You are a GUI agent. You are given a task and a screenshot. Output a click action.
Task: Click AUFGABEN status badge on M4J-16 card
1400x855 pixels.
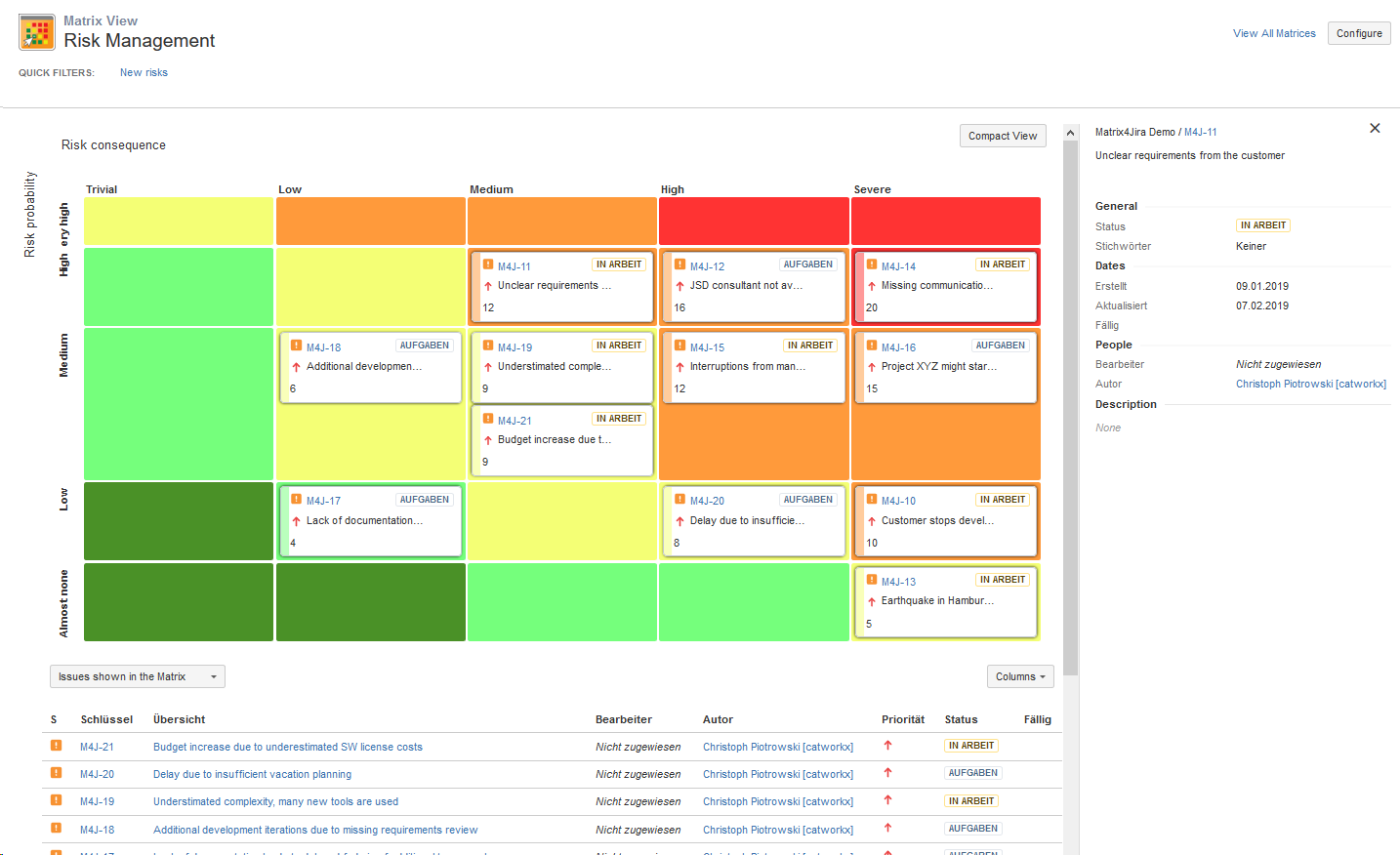pyautogui.click(x=1001, y=346)
